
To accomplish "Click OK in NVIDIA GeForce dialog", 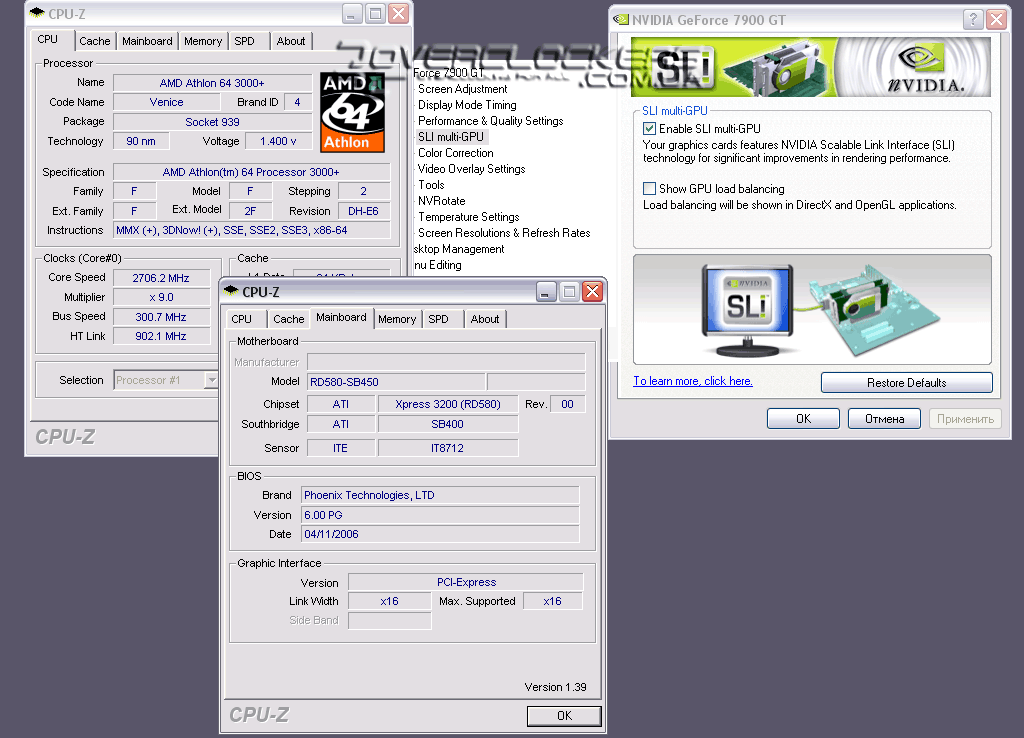I will point(803,419).
